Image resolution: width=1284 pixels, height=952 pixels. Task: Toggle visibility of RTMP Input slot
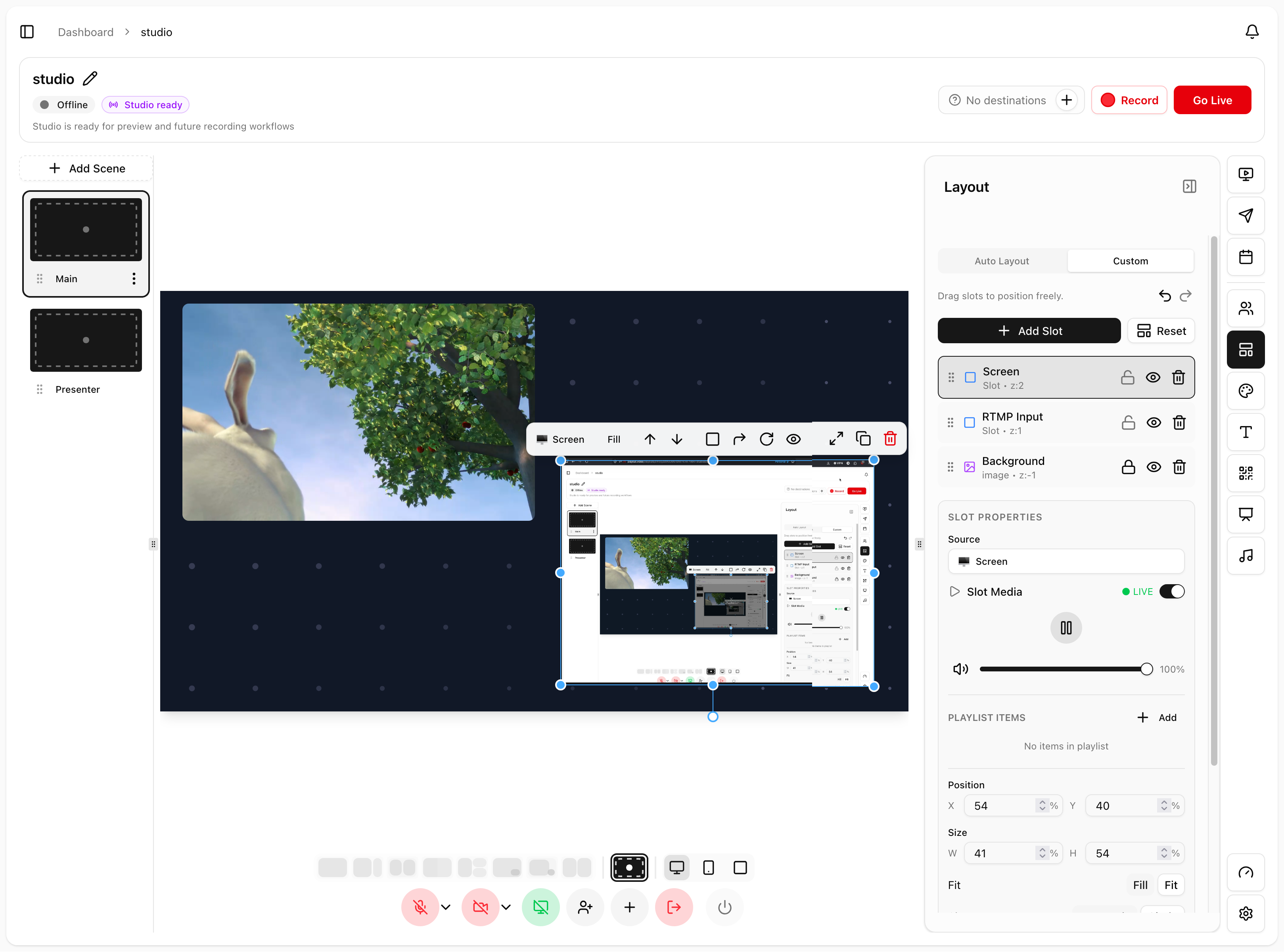1154,422
